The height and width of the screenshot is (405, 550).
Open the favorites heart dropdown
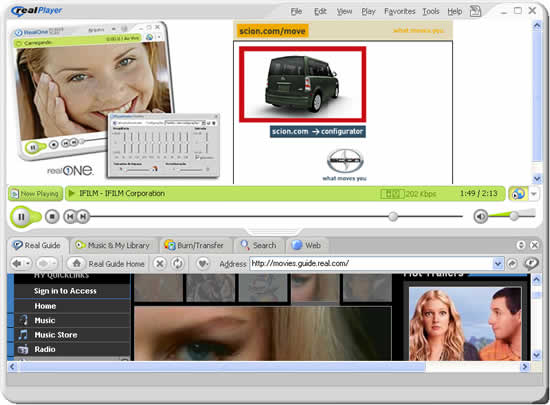coord(203,263)
